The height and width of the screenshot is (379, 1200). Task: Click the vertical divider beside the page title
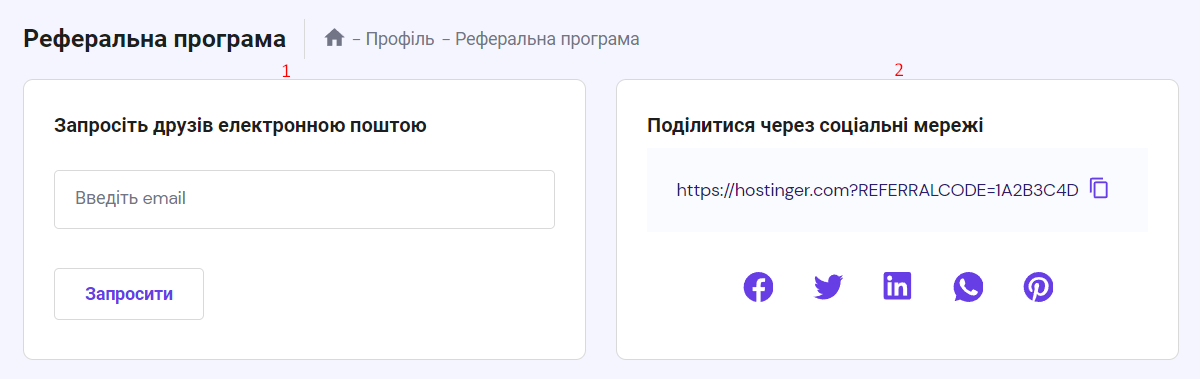point(304,39)
